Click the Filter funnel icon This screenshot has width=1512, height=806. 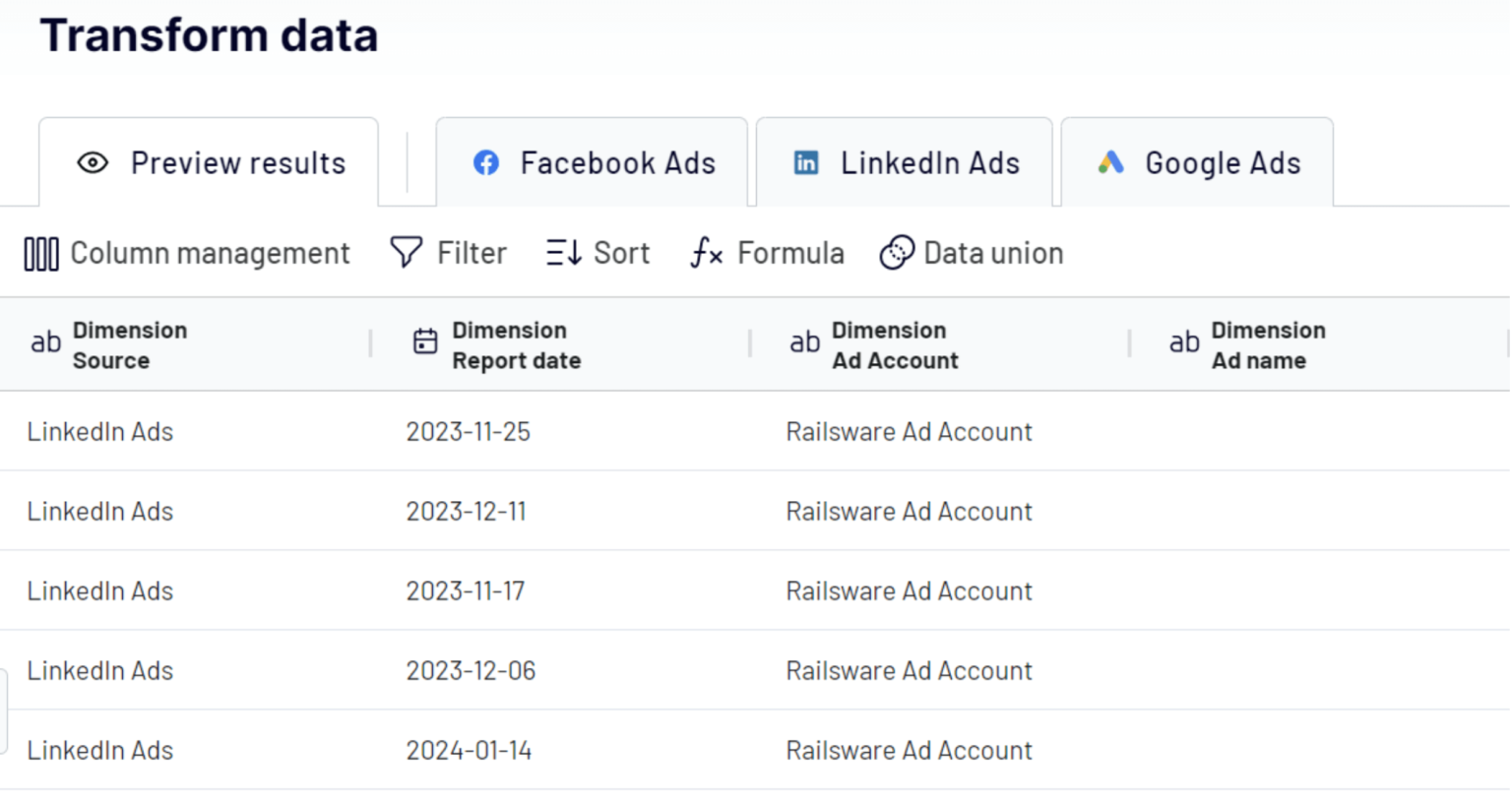[x=406, y=253]
